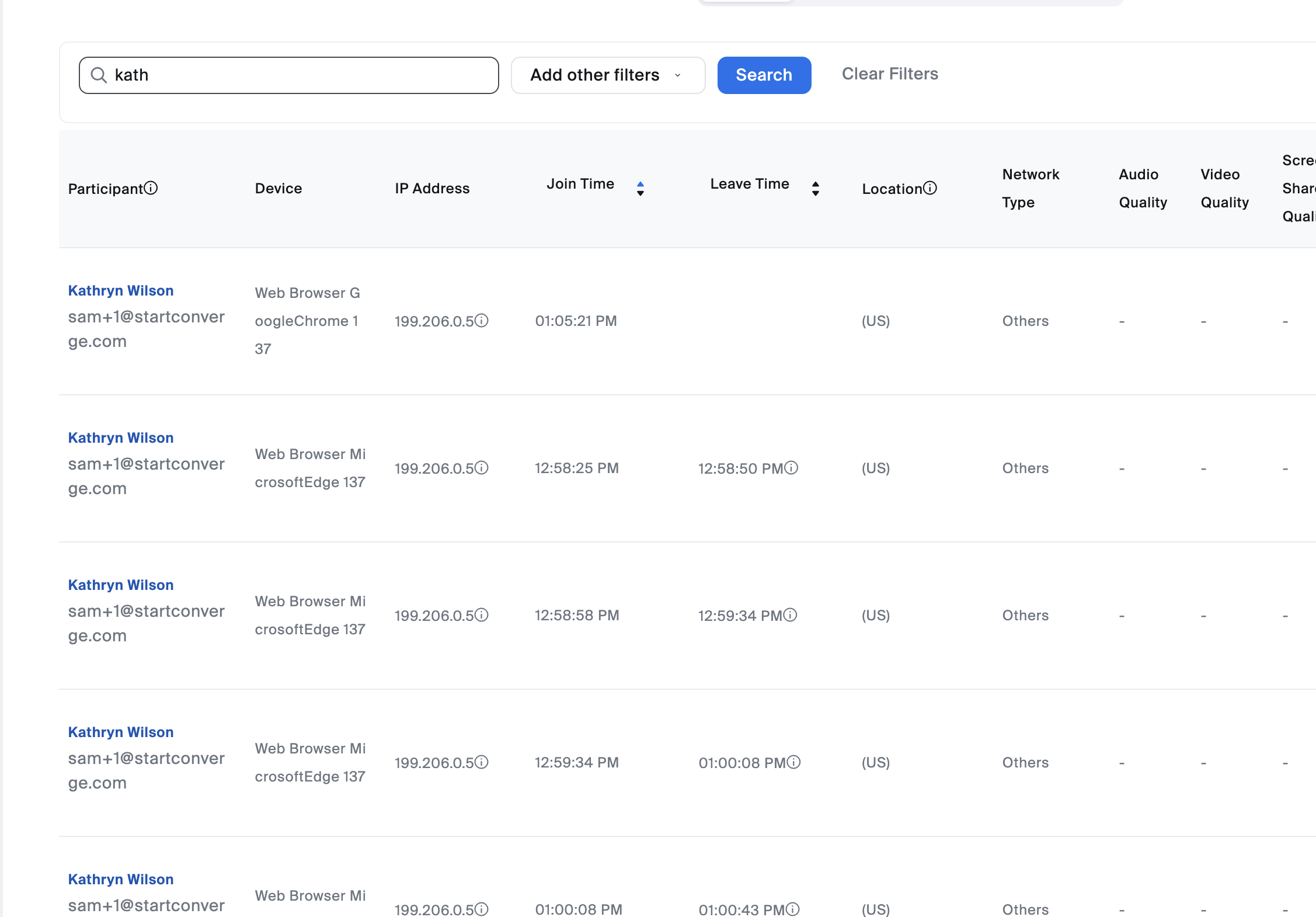Open Kathryn Wilson joined at 01:05:21 PM
Image resolution: width=1316 pixels, height=917 pixels.
tap(121, 290)
